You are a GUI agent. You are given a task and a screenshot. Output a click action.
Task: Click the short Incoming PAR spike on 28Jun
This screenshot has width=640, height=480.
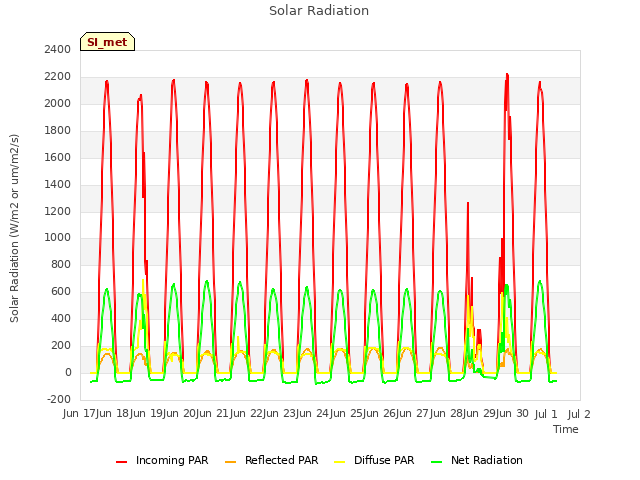pos(468,203)
